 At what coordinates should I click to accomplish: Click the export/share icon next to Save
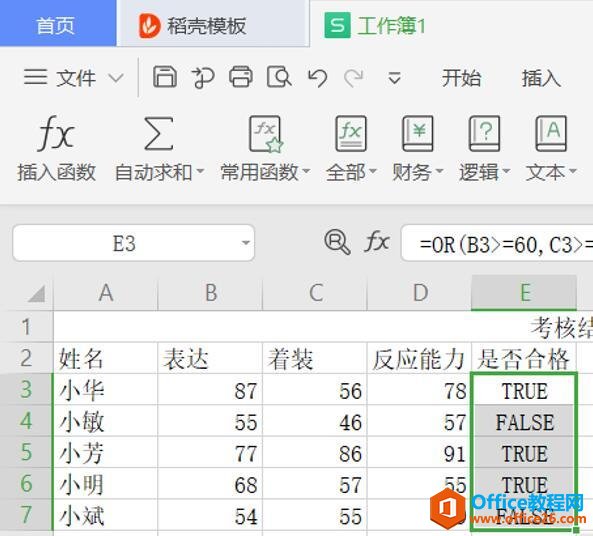(x=203, y=78)
